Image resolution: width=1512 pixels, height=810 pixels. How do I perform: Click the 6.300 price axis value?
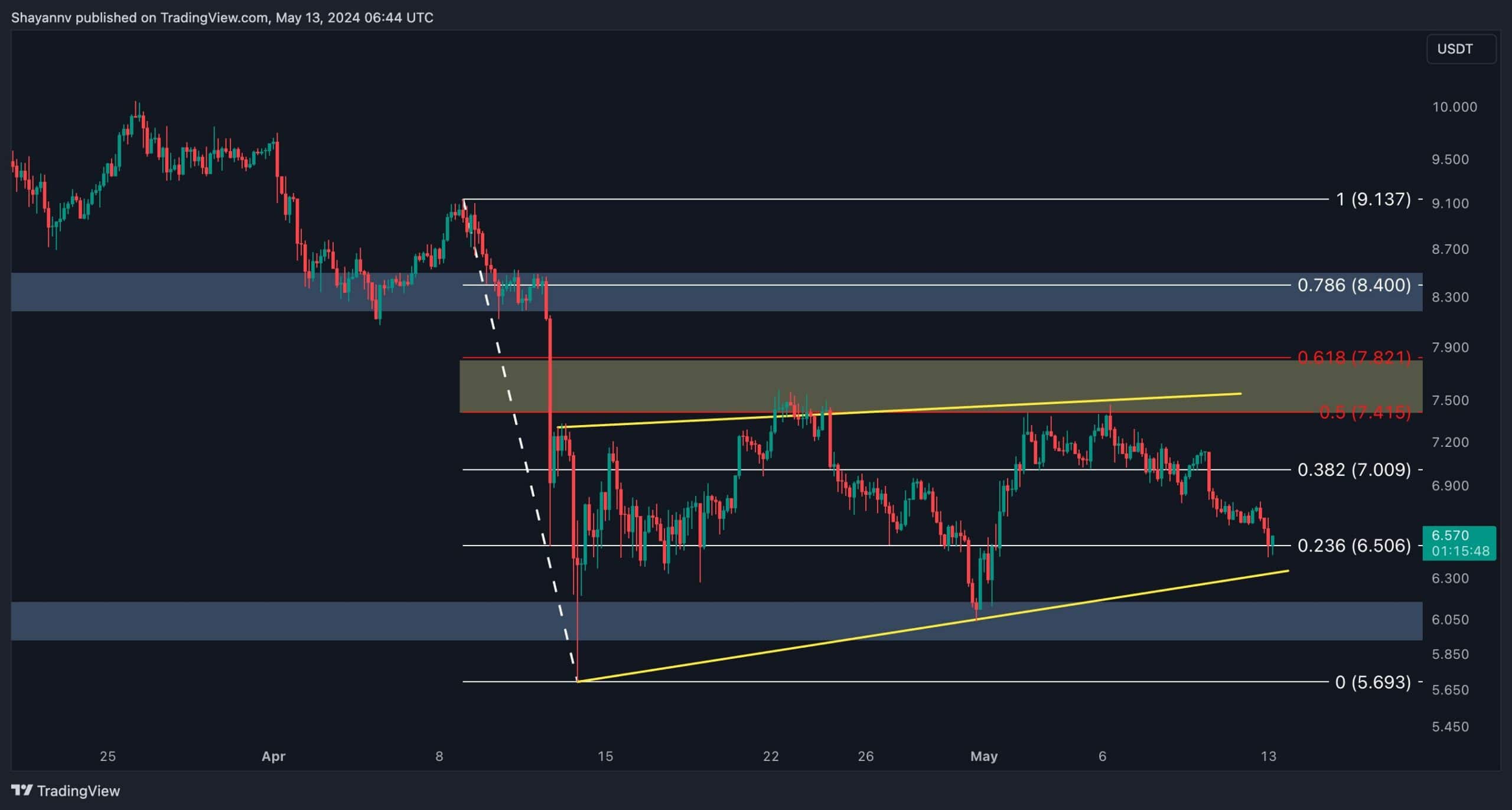(1450, 578)
